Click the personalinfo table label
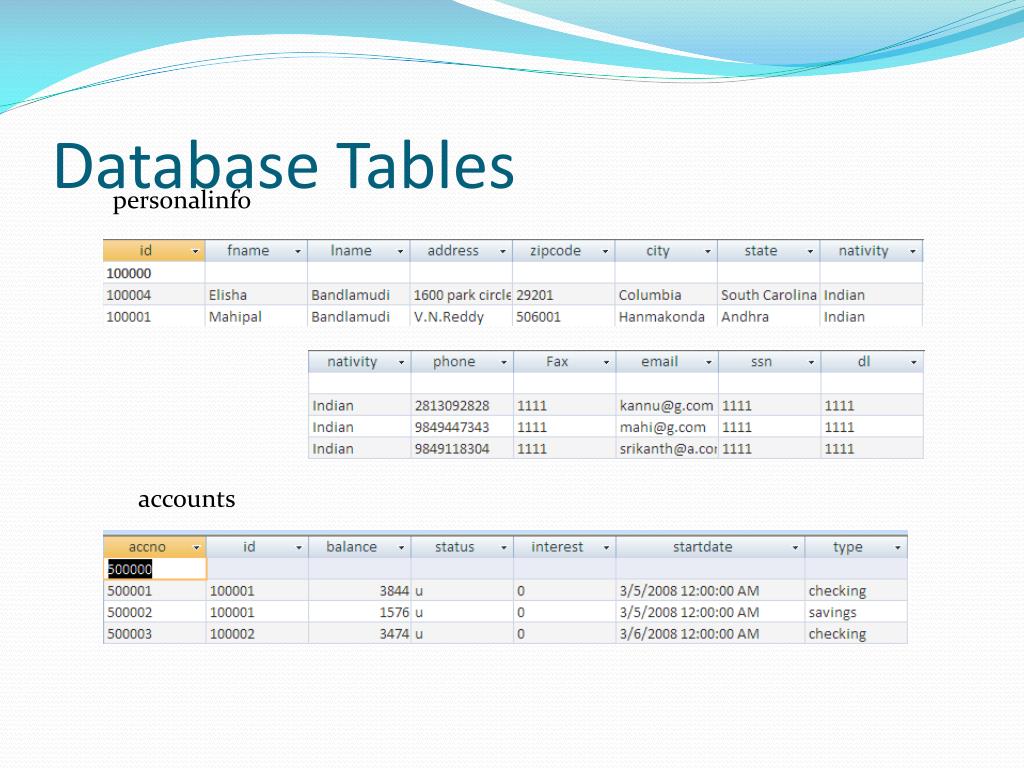1024x768 pixels. coord(182,200)
